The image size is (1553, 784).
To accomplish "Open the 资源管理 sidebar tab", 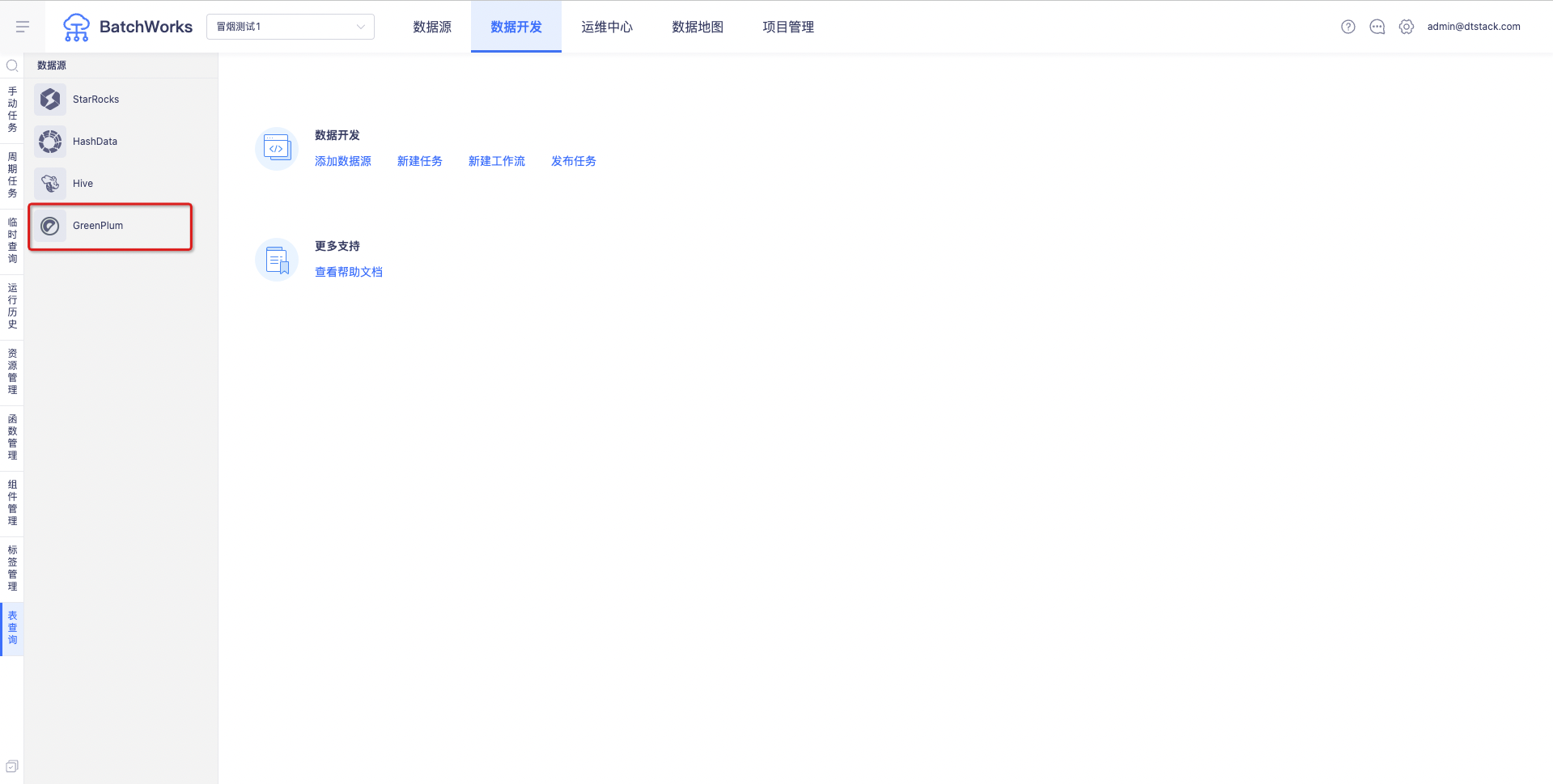I will click(12, 371).
